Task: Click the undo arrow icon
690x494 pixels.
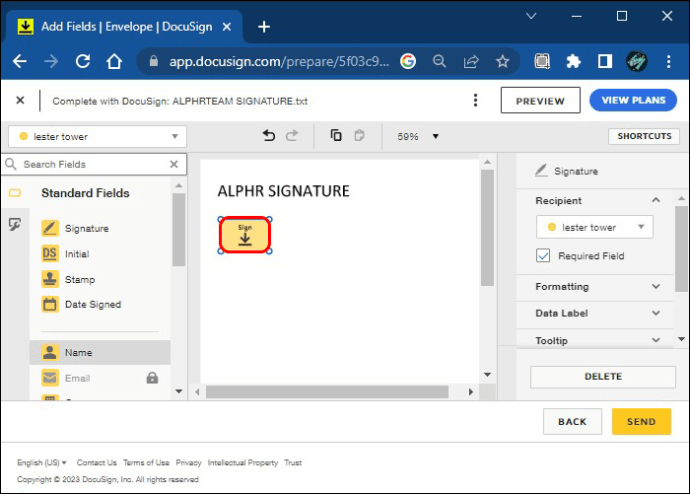Action: [x=268, y=135]
